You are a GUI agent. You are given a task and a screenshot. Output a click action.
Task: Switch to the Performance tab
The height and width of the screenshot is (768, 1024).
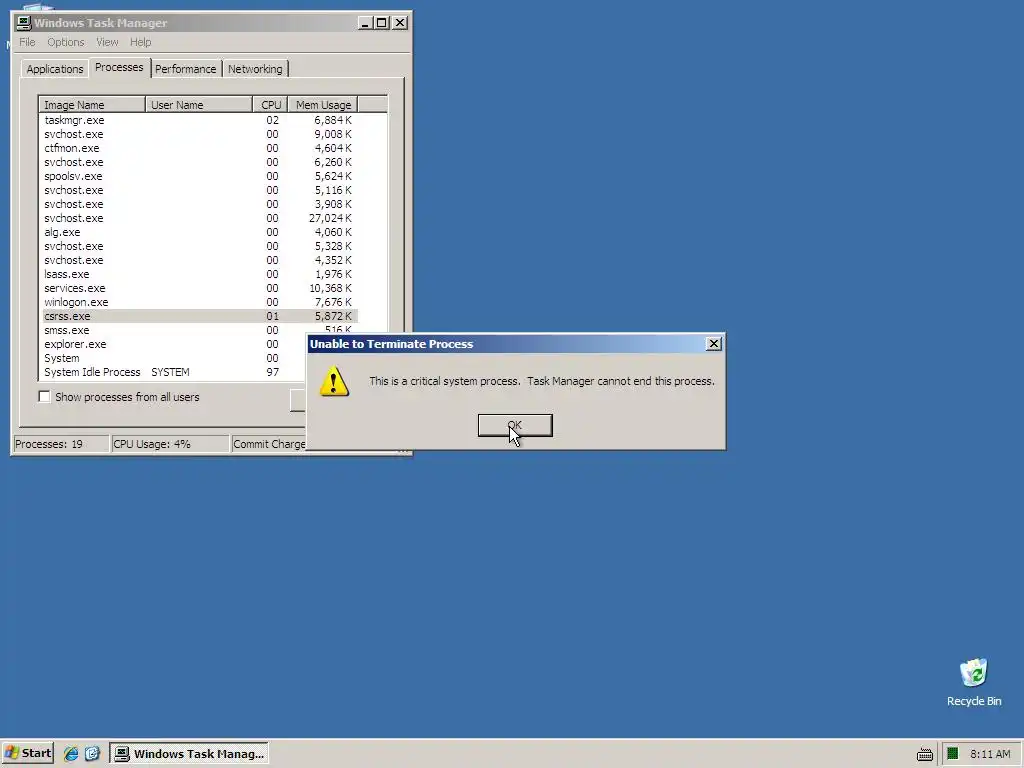185,69
